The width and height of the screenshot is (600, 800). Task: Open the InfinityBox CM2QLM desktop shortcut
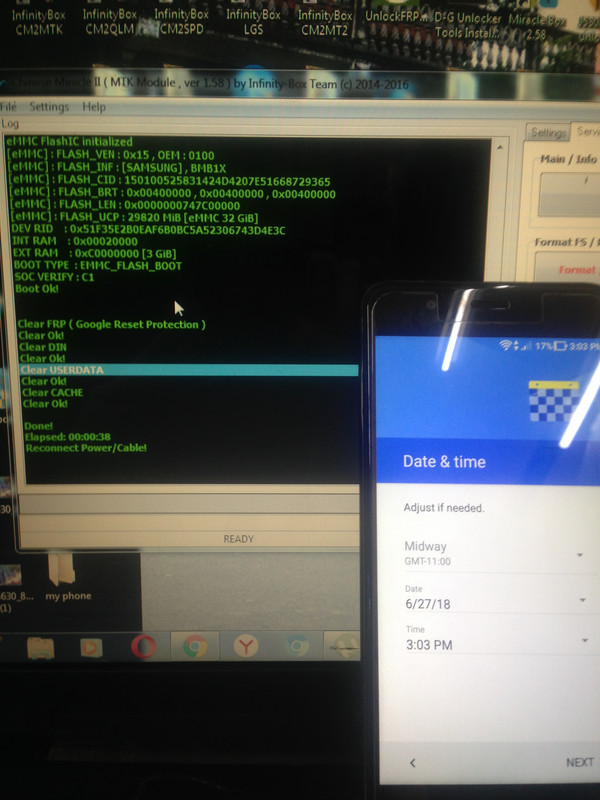pos(110,21)
